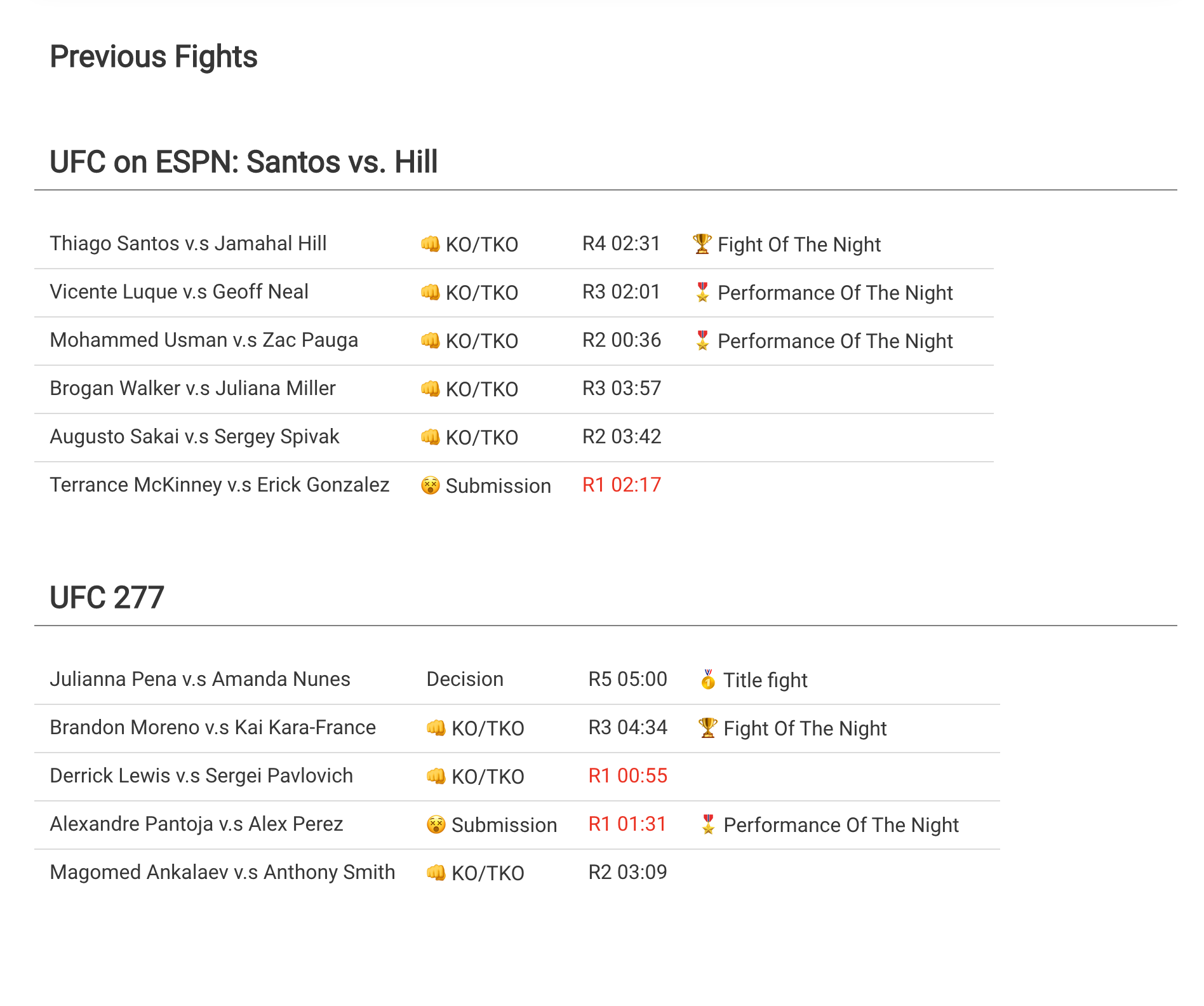Screen dimensions: 1204x1006
Task: Click 'Performance Of The Night' in Usman row
Action: click(x=835, y=341)
